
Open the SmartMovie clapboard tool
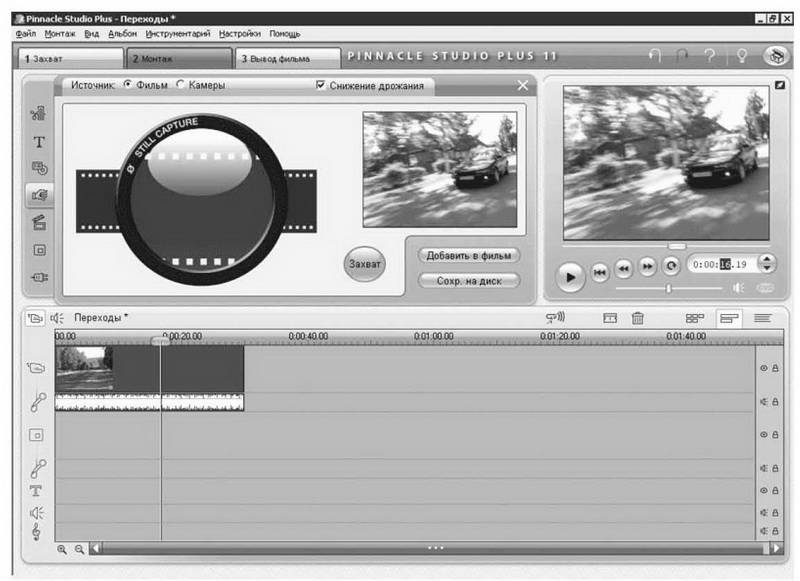click(39, 222)
